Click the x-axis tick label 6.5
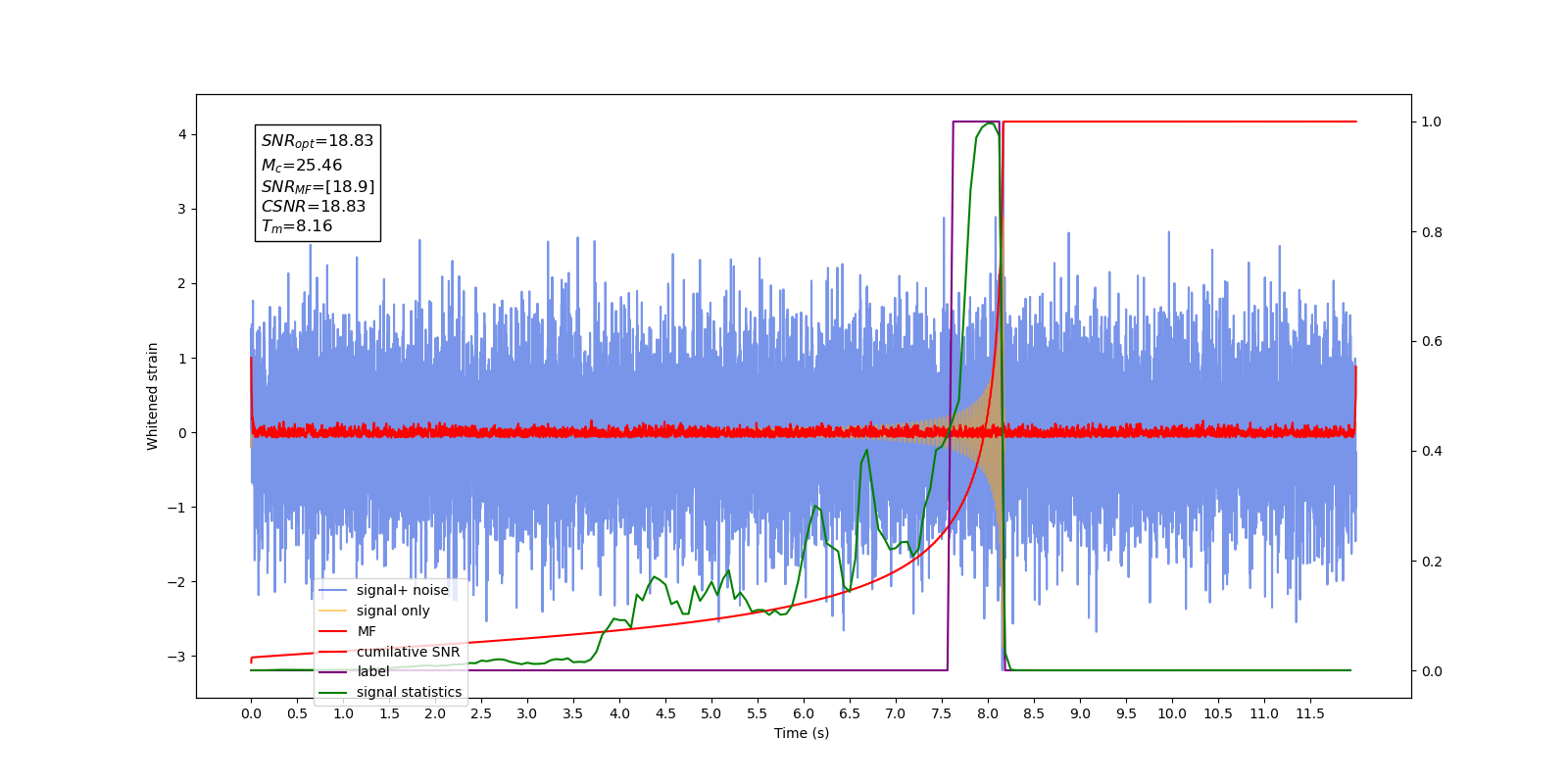1568x784 pixels. pyautogui.click(x=850, y=713)
